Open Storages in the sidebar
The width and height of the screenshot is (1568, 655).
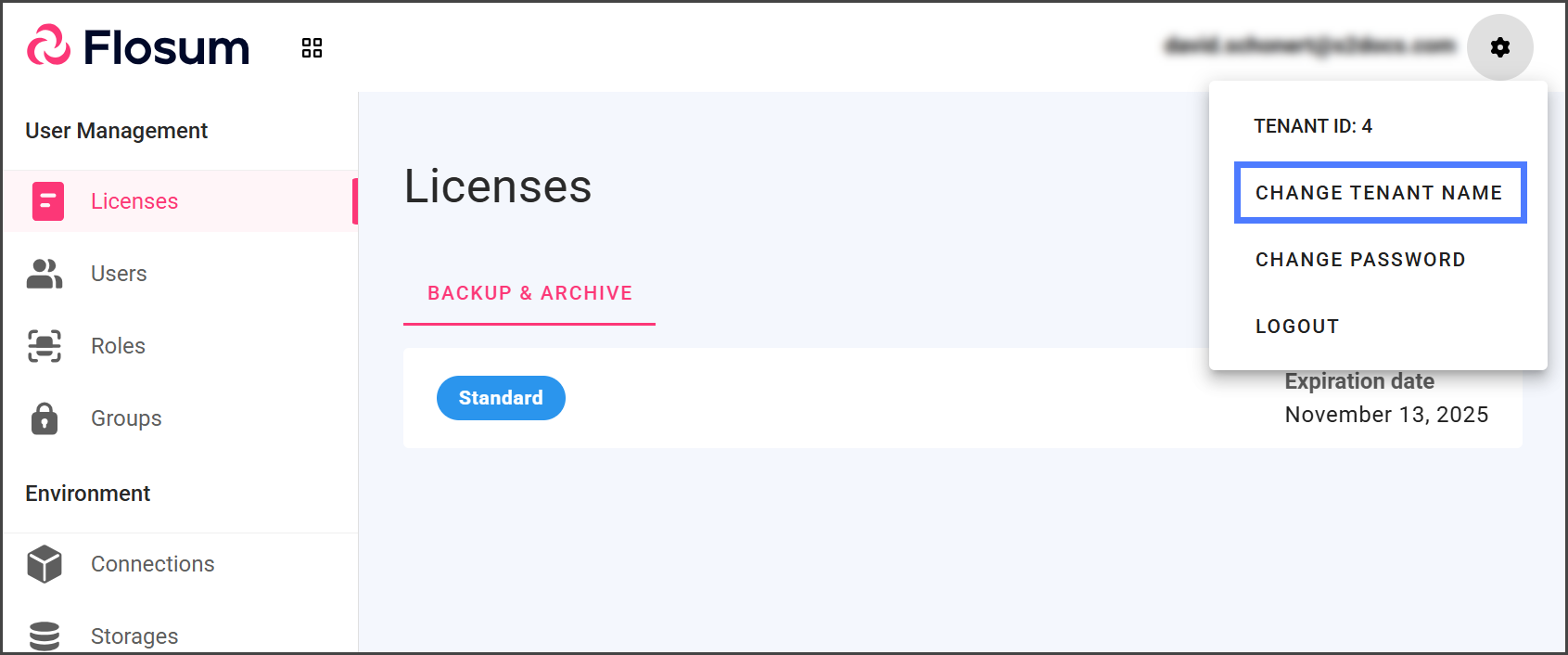(134, 636)
